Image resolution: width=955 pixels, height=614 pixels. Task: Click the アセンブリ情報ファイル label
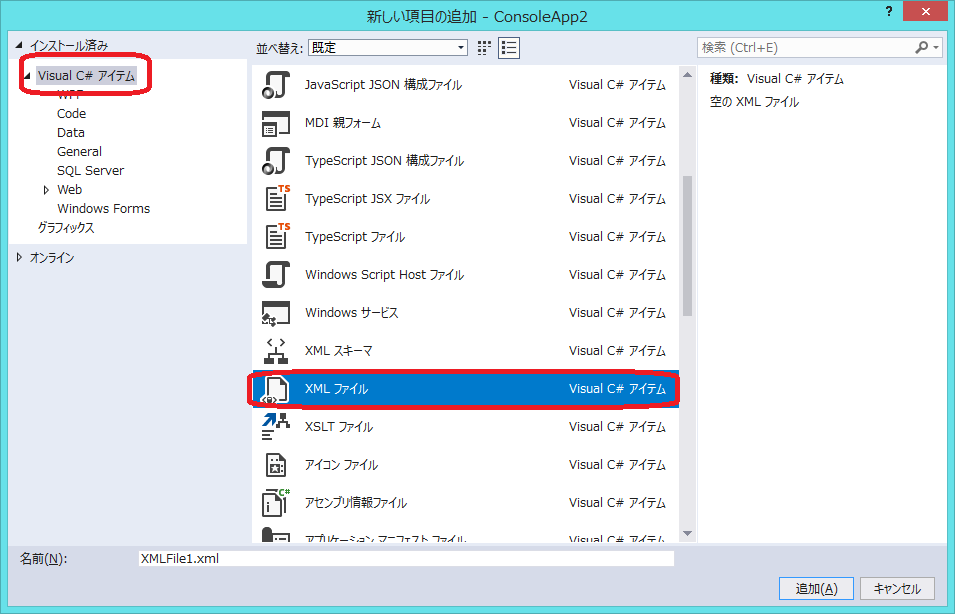356,503
